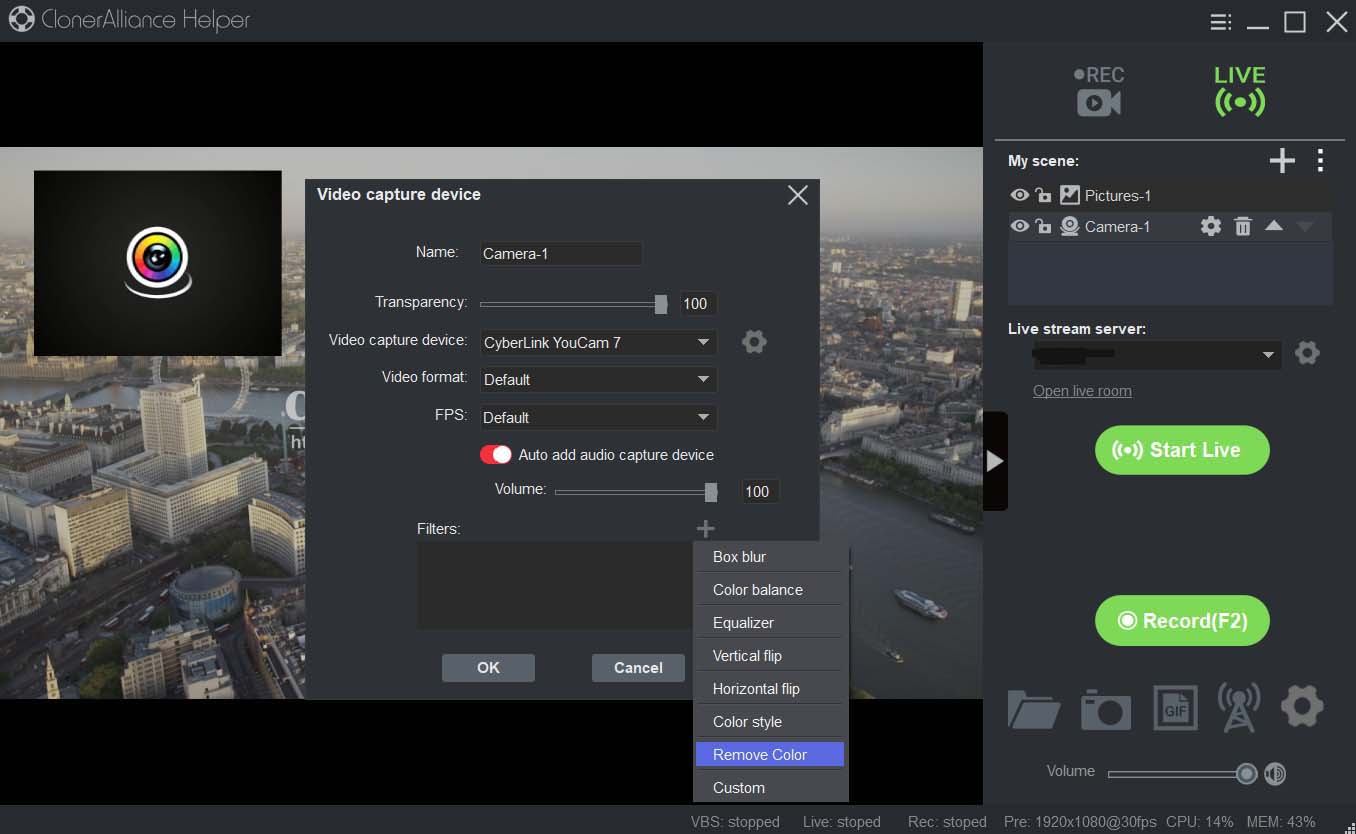Move Camera-1 layer down
Viewport: 1356px width, 834px height.
click(x=1304, y=227)
